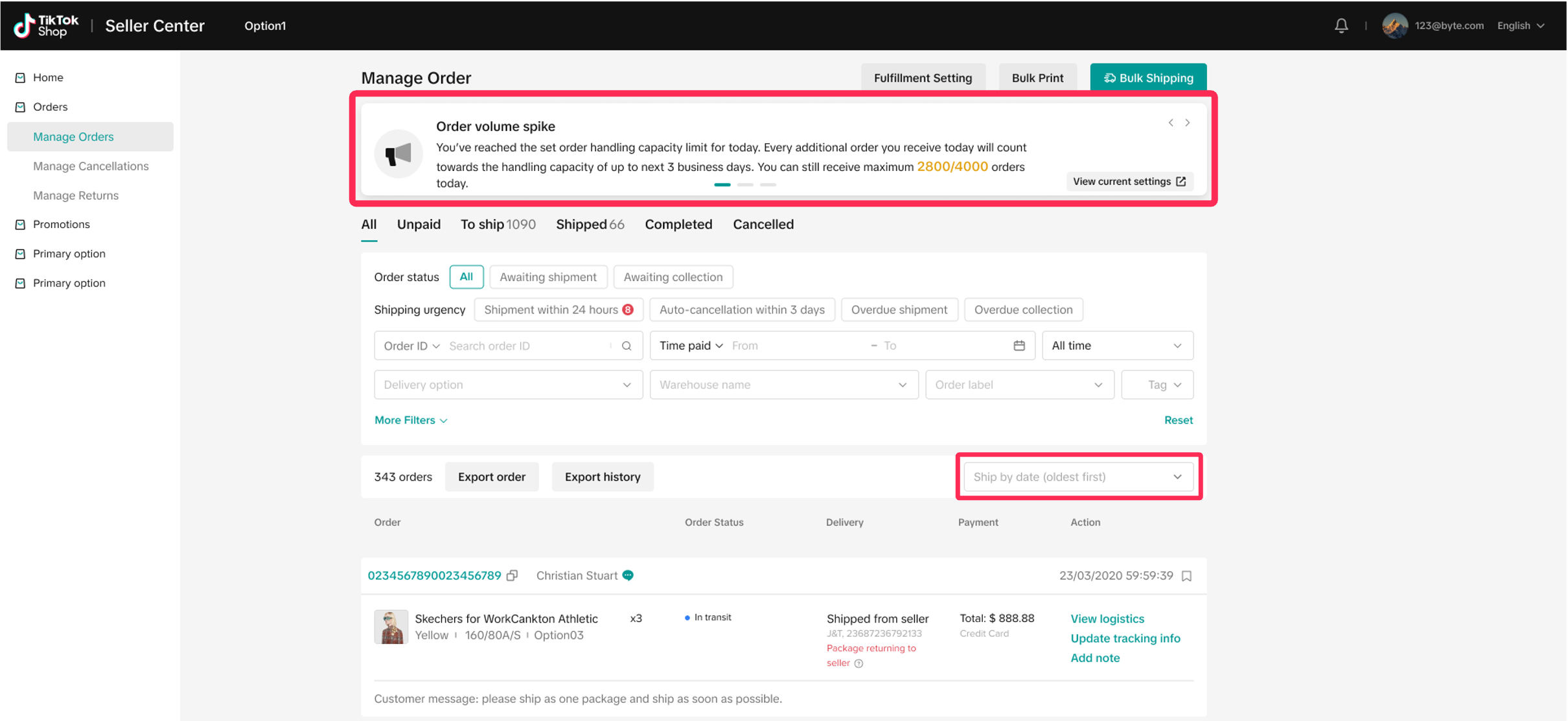Toggle Awaiting shipment status filter
The width and height of the screenshot is (1568, 721).
548,277
